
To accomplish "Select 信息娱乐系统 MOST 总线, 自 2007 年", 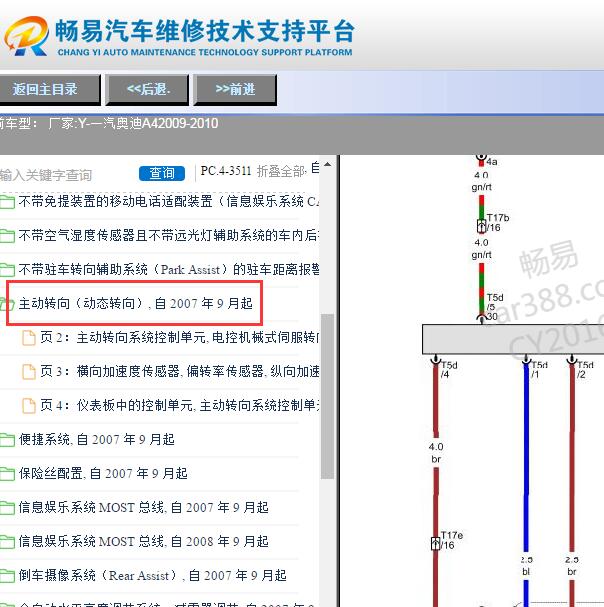I will pyautogui.click(x=143, y=508).
